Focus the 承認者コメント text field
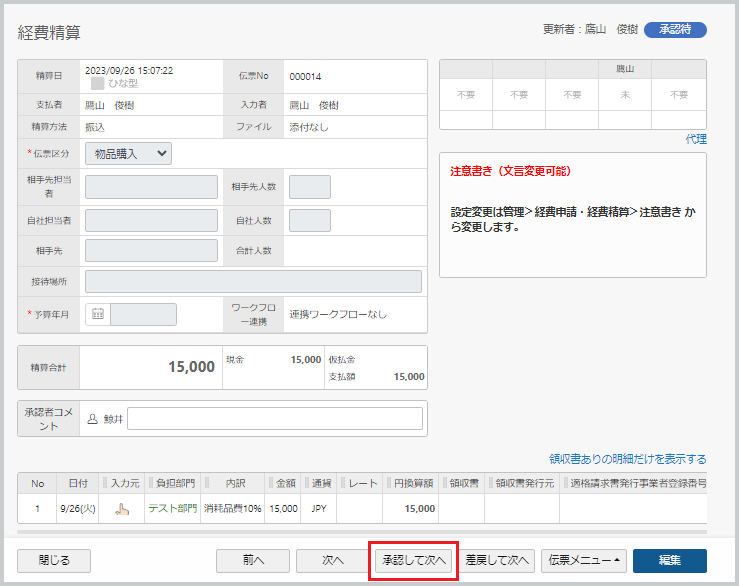 click(x=275, y=419)
